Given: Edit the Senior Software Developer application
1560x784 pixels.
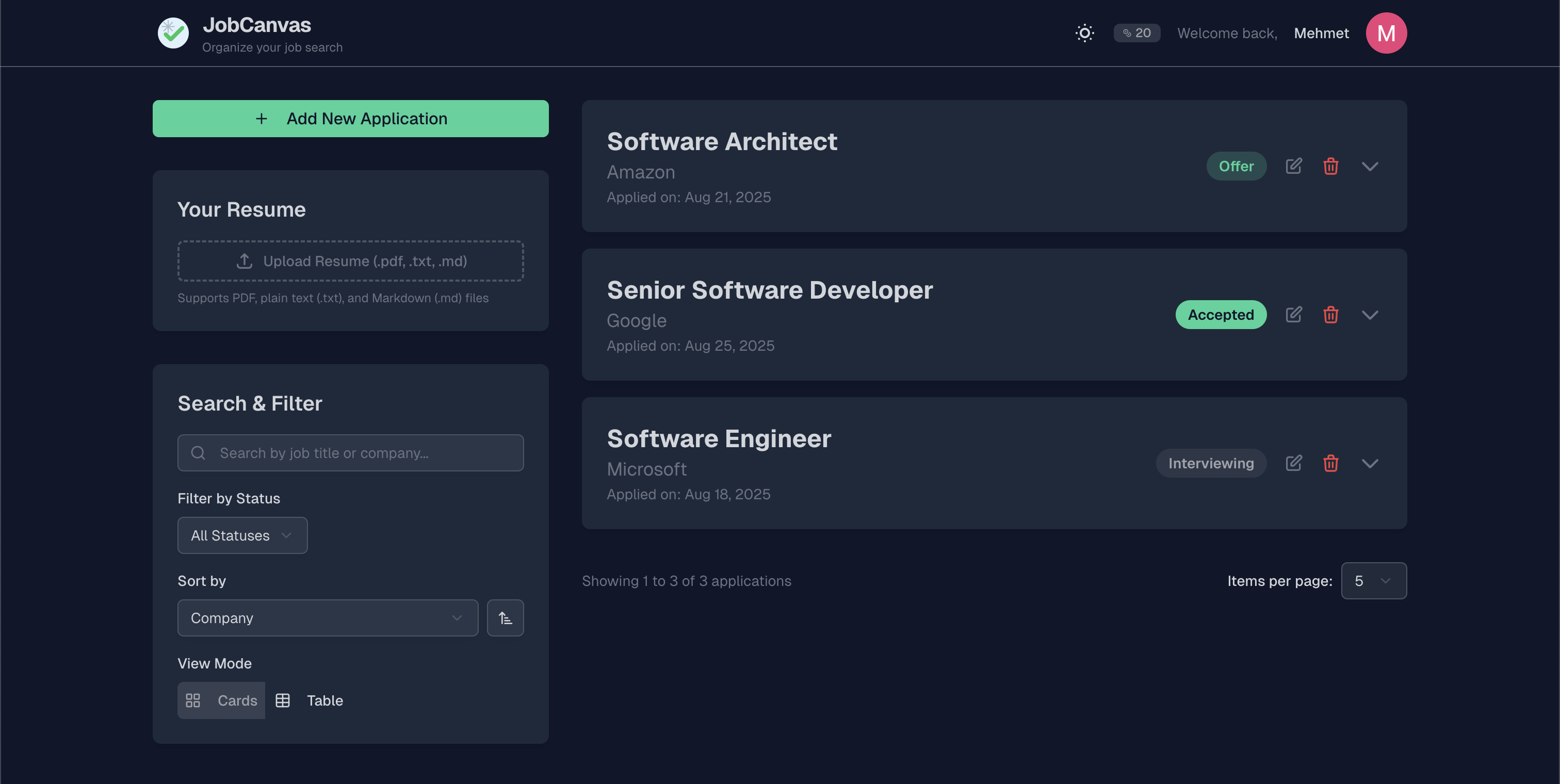Looking at the screenshot, I should tap(1293, 315).
